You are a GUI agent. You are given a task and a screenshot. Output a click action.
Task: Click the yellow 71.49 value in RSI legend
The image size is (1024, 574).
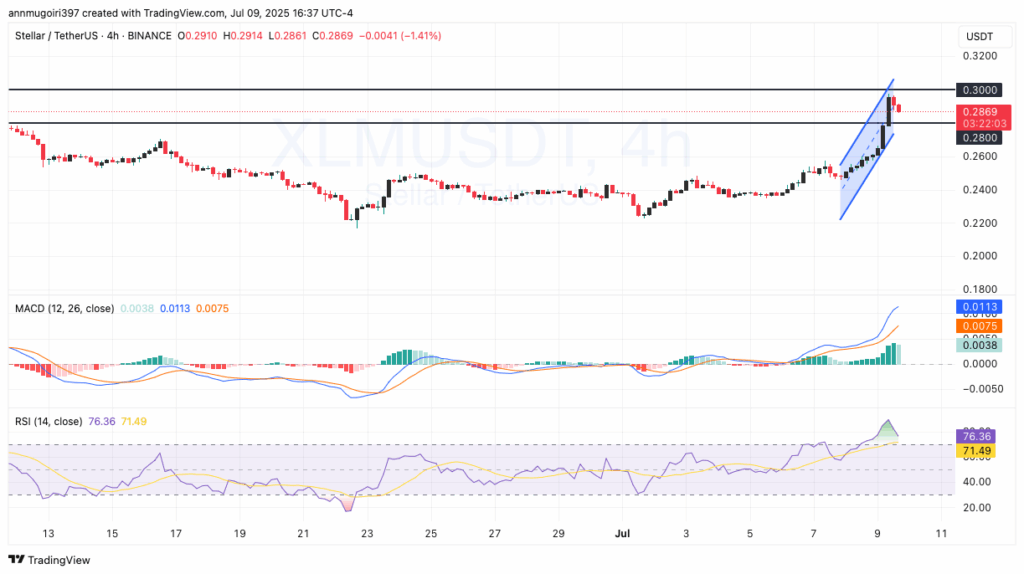pyautogui.click(x=133, y=421)
